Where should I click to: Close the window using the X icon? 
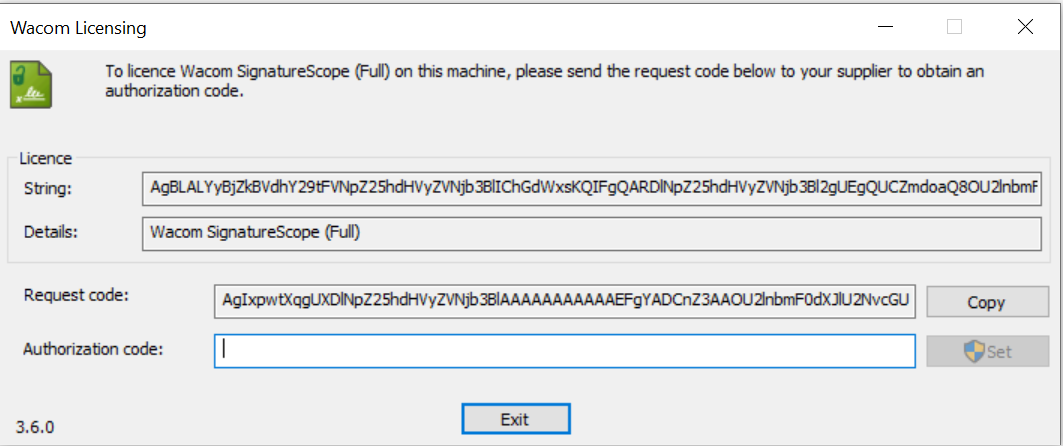click(1025, 27)
